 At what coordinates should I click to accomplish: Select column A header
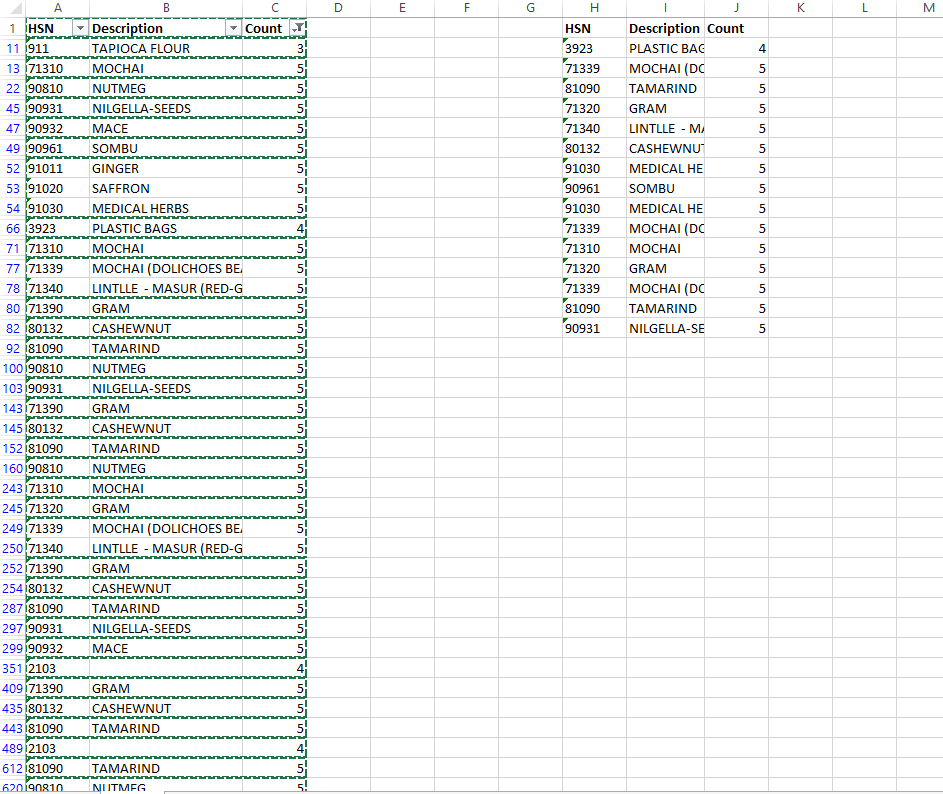pos(58,8)
